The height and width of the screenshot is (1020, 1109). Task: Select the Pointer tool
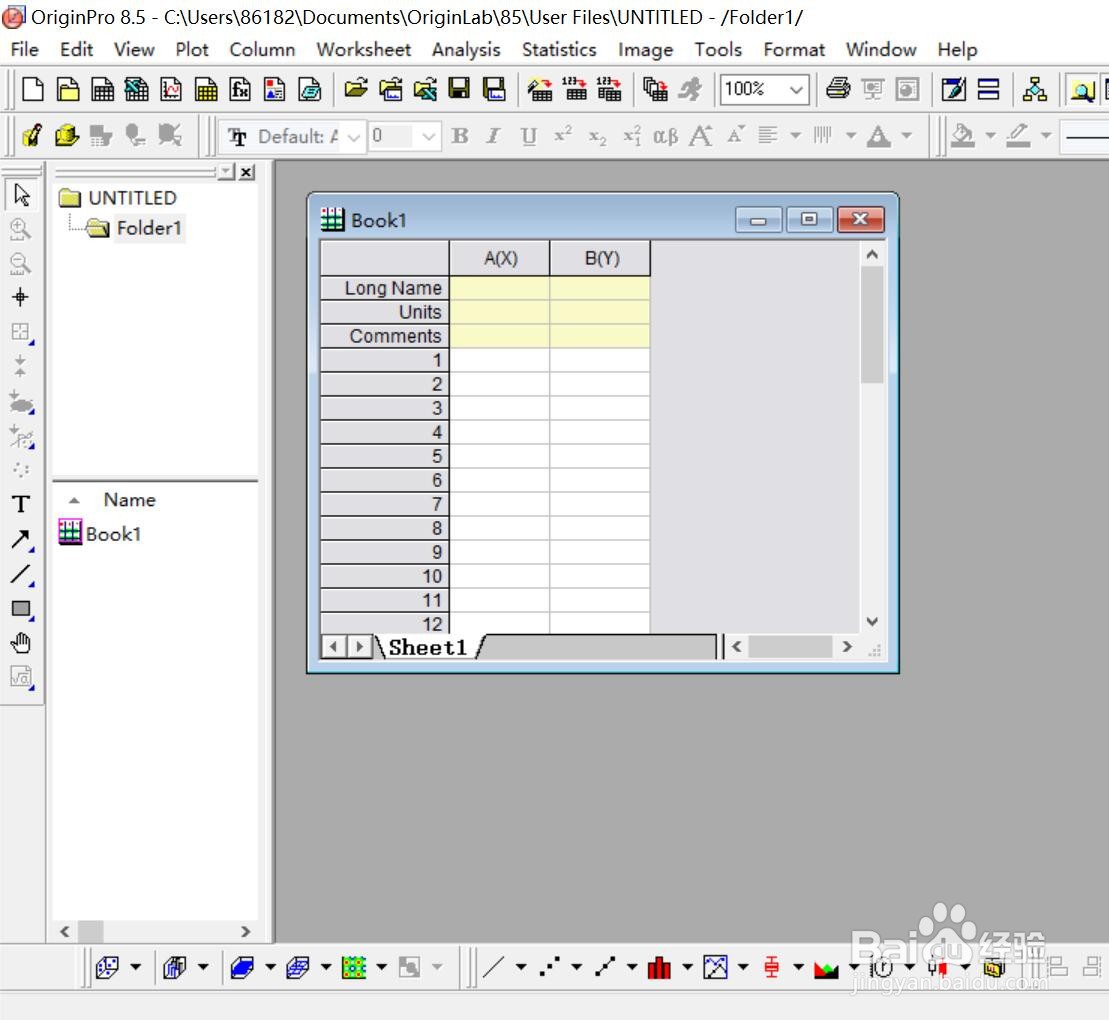pos(21,195)
